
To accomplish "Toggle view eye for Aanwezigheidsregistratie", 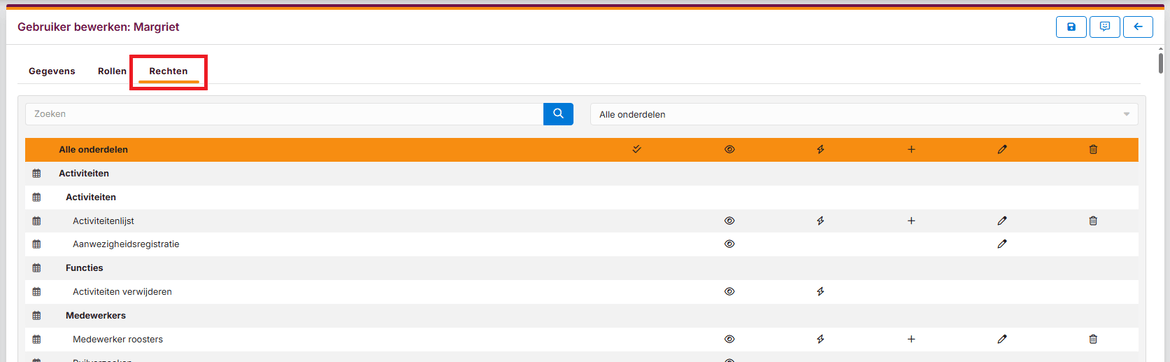I will pos(729,244).
